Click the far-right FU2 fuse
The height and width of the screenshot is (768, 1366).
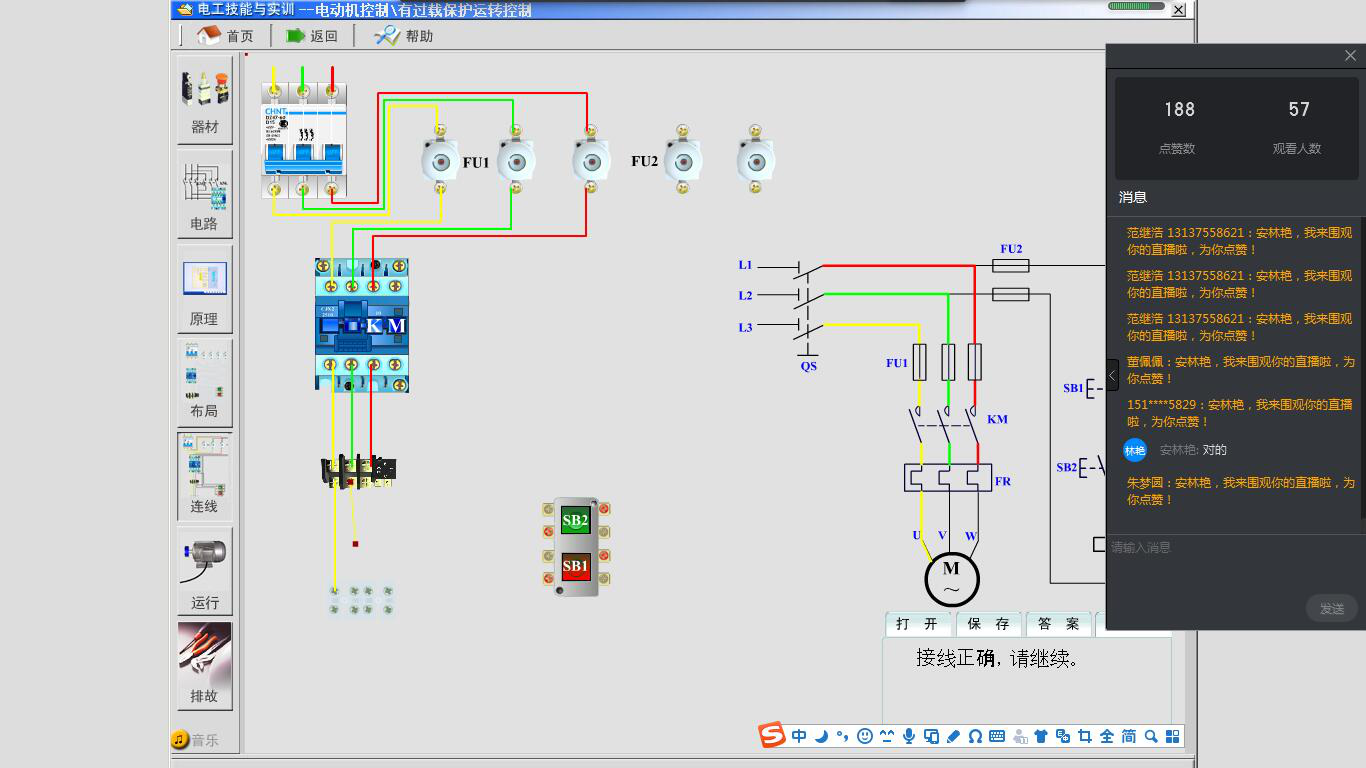(756, 160)
